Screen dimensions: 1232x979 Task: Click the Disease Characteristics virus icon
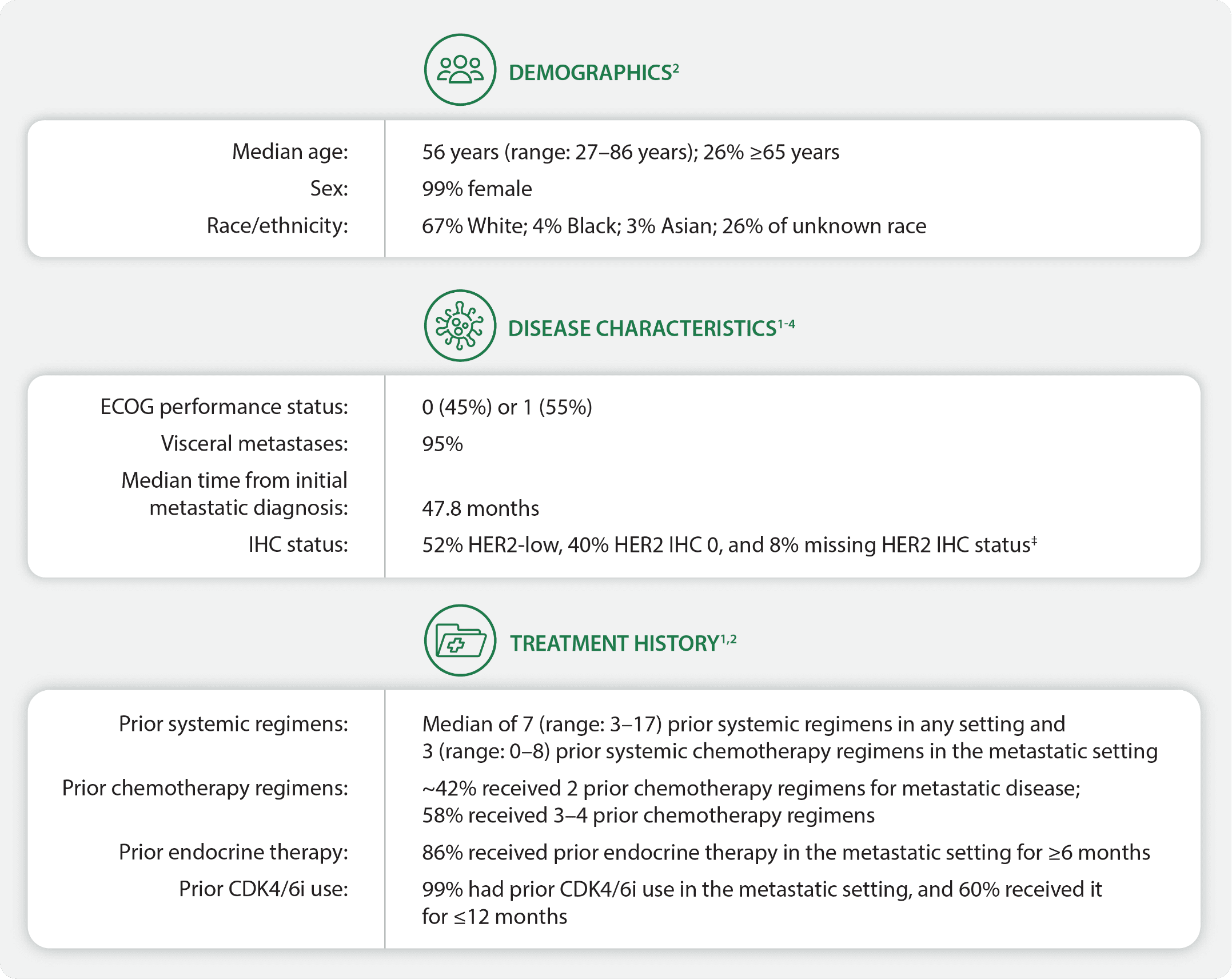(460, 325)
